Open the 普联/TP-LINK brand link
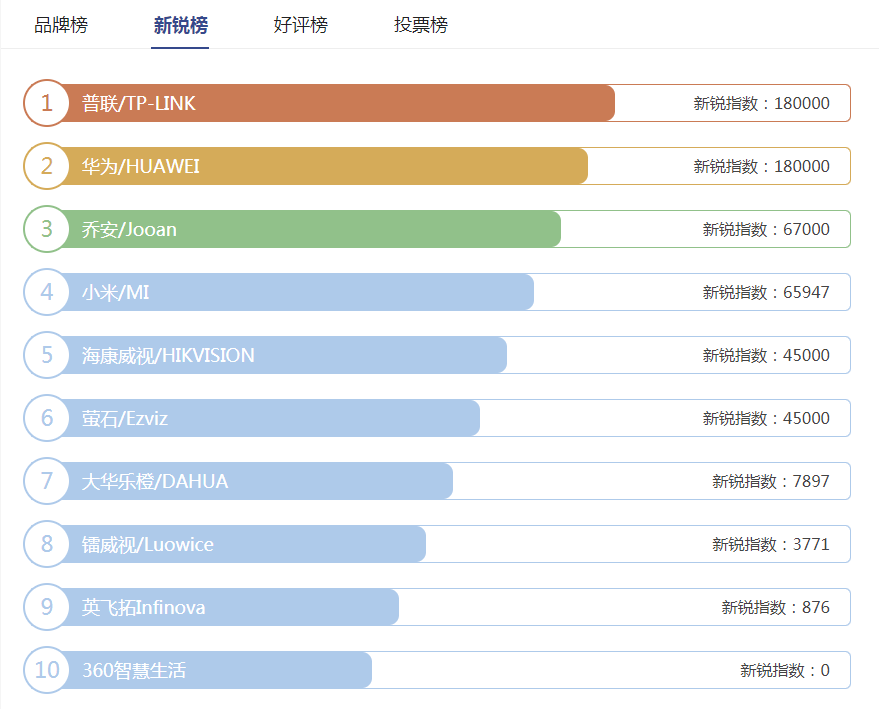879x709 pixels. (139, 103)
